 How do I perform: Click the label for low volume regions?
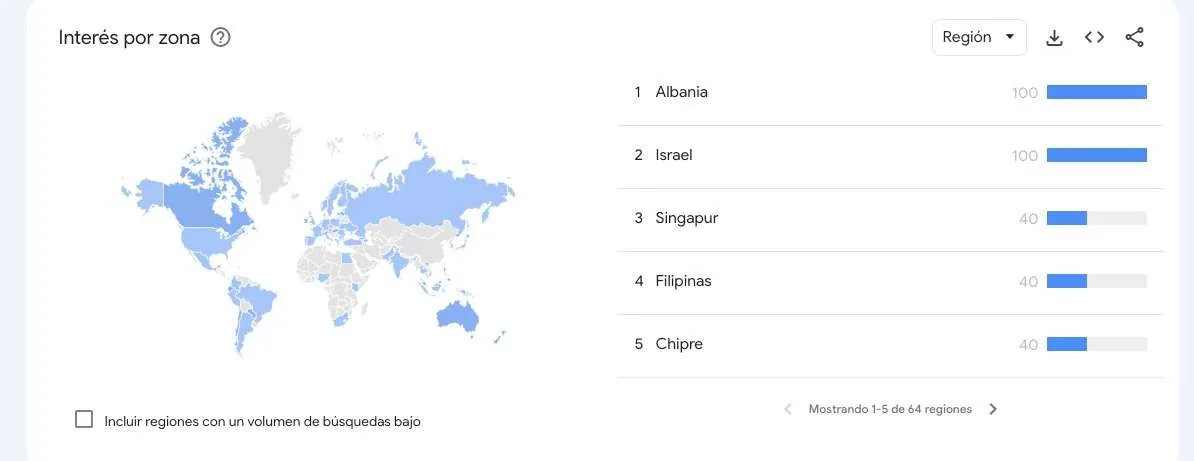pyautogui.click(x=262, y=421)
